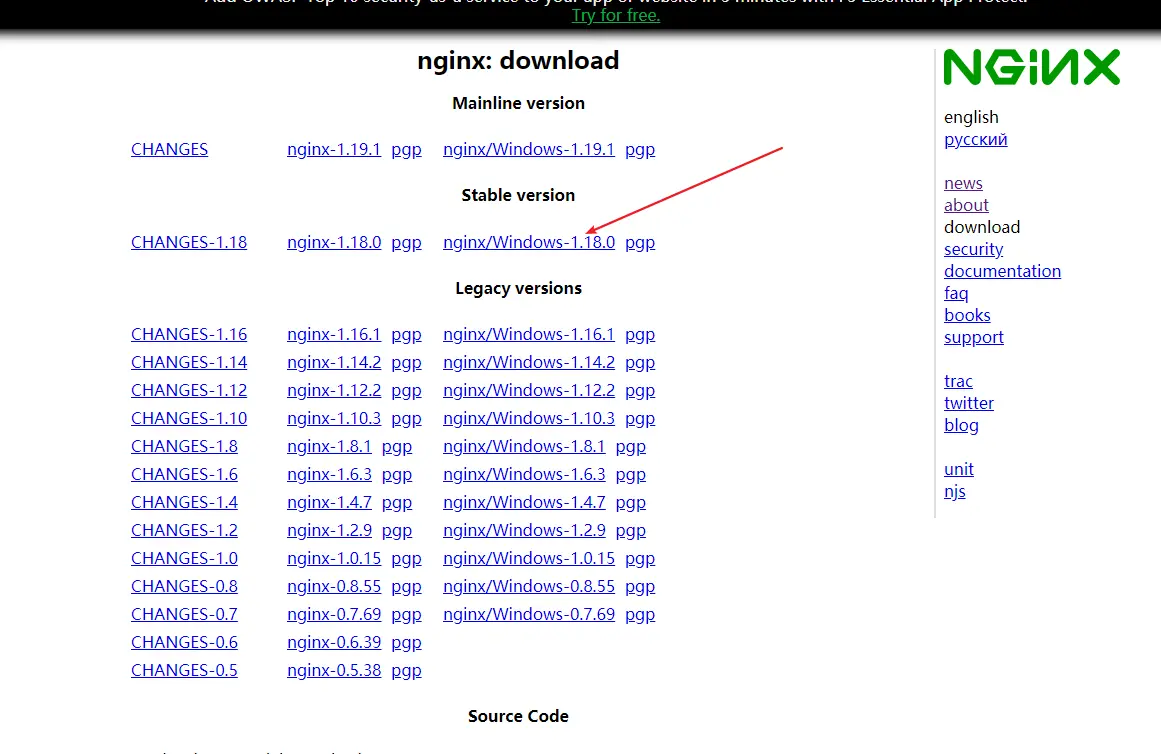
Task: Download nginx/Windows-0.8.55
Action: 529,587
